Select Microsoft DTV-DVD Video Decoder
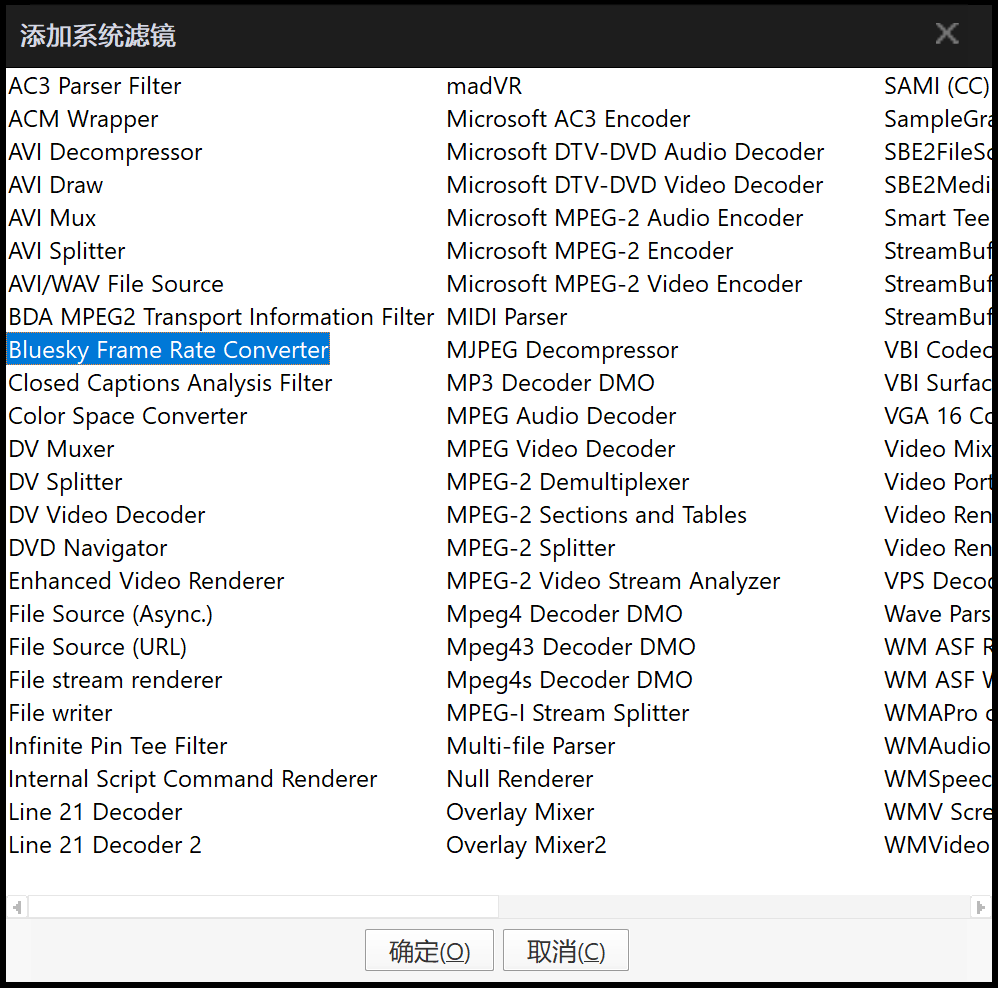The image size is (998, 988). tap(635, 185)
